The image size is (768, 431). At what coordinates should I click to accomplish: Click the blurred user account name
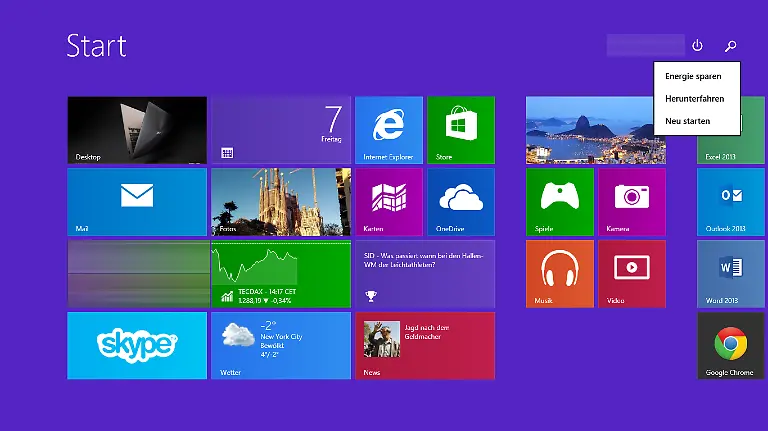click(646, 46)
